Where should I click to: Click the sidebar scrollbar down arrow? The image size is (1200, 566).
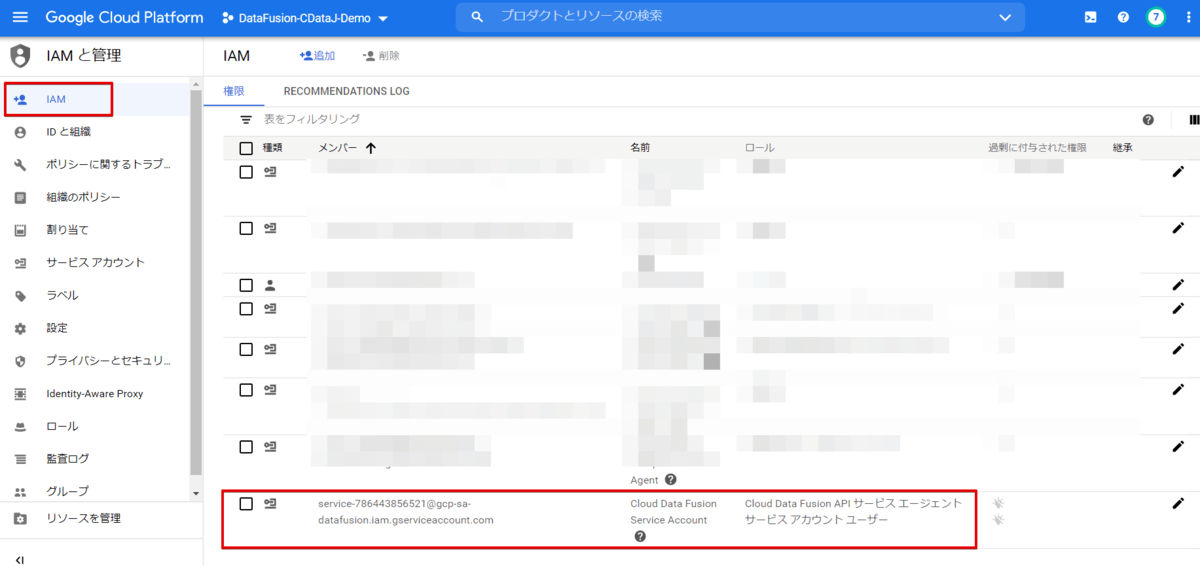(195, 492)
